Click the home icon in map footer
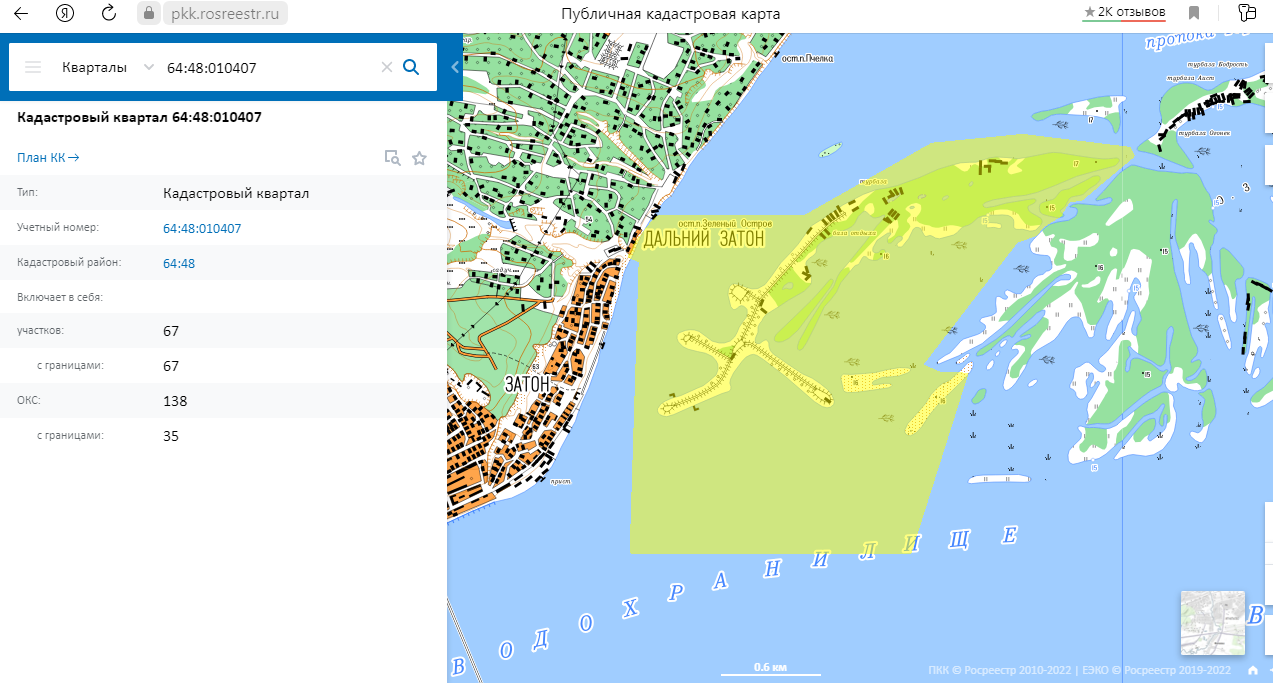 point(1253,670)
